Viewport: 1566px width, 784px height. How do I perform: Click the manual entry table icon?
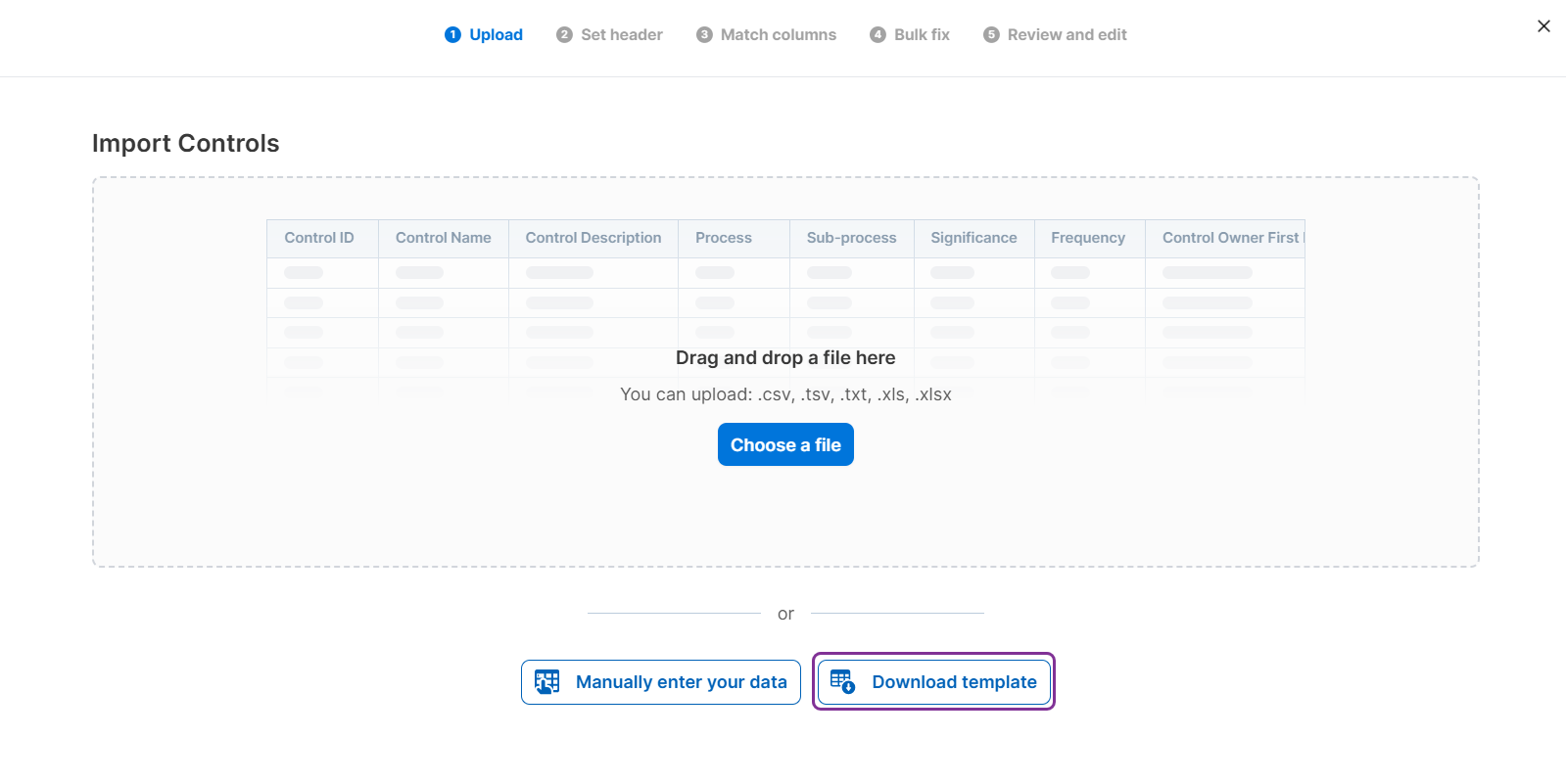[547, 682]
